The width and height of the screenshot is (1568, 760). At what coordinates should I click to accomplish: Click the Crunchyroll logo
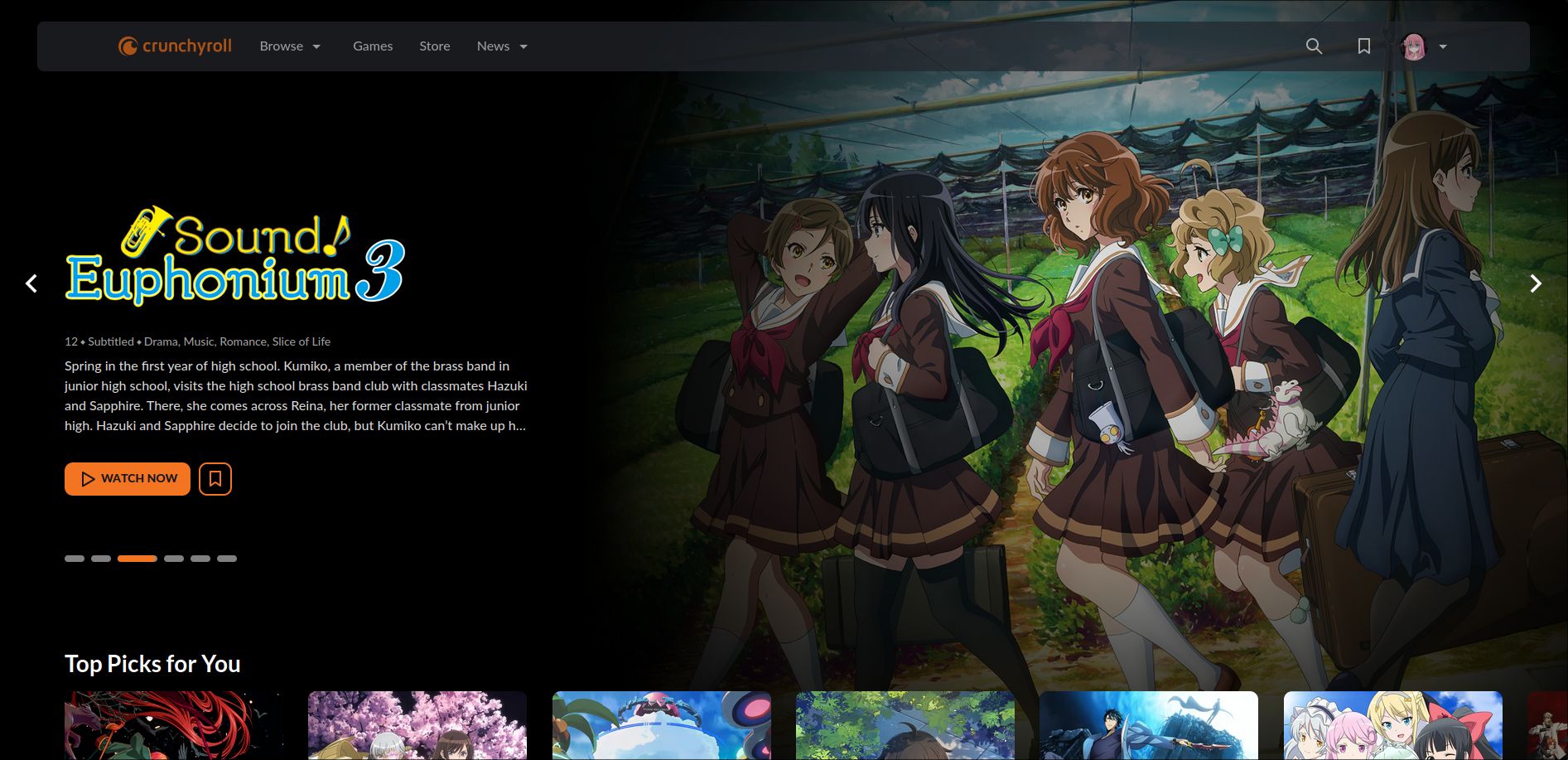(x=175, y=46)
